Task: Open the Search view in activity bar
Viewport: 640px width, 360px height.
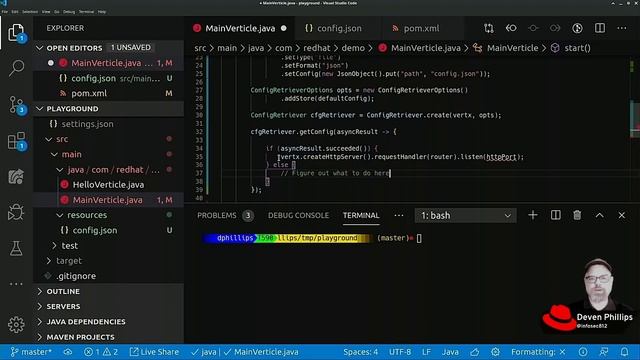Action: click(16, 68)
